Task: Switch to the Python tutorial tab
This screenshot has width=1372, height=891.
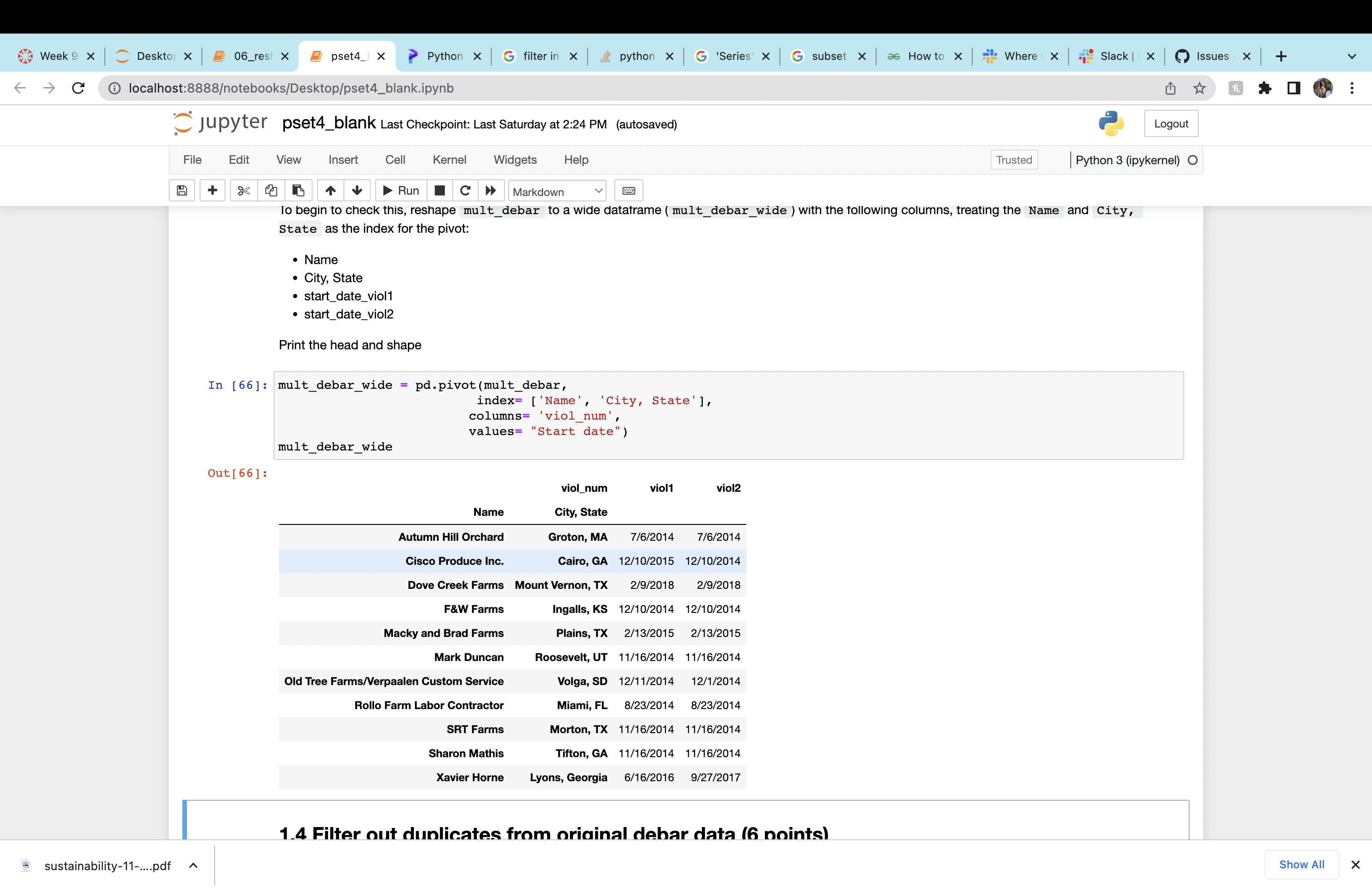Action: click(444, 56)
